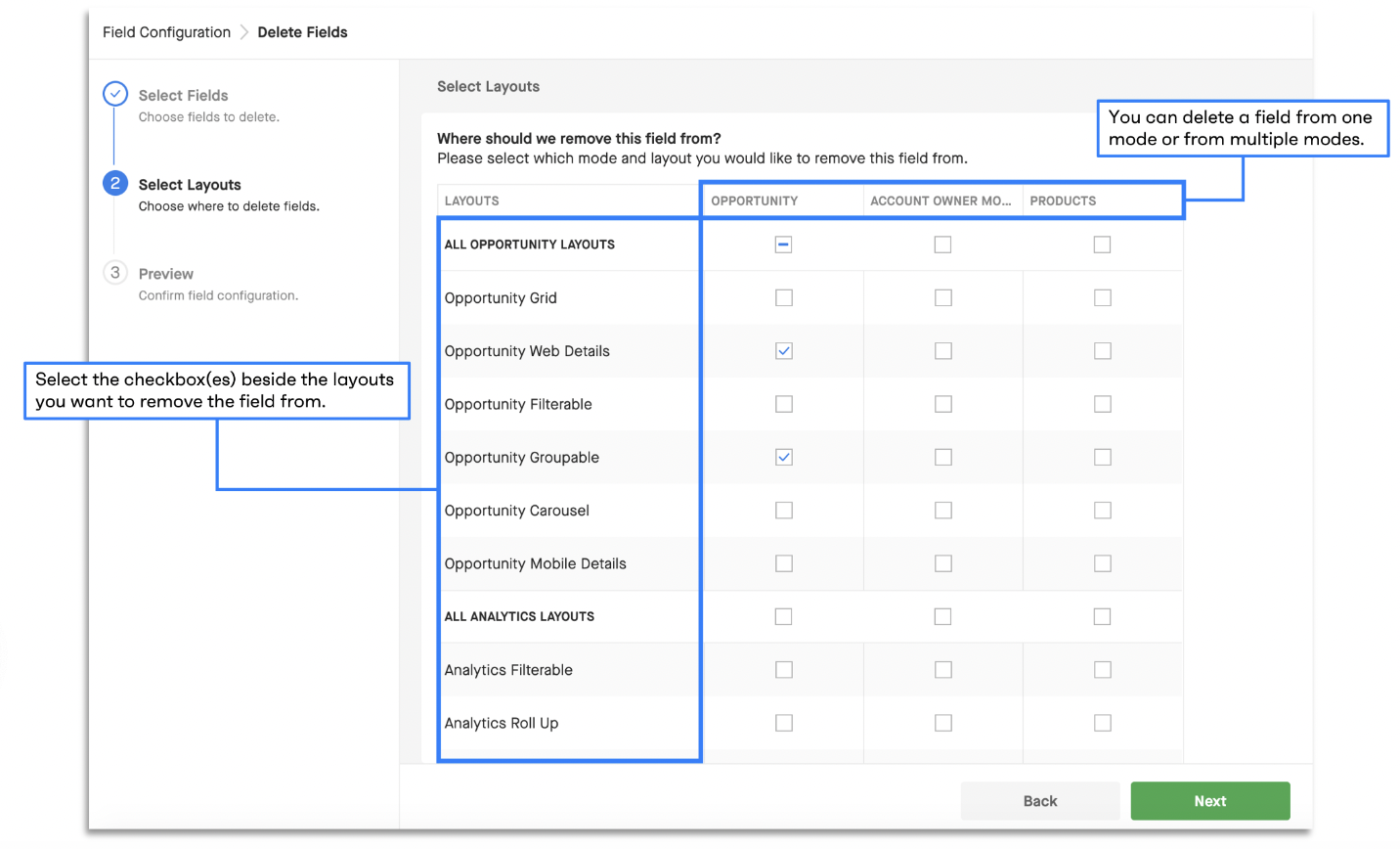The width and height of the screenshot is (1400, 849).
Task: Click the breadcrumb chevron after Field Configuration
Action: point(244,32)
